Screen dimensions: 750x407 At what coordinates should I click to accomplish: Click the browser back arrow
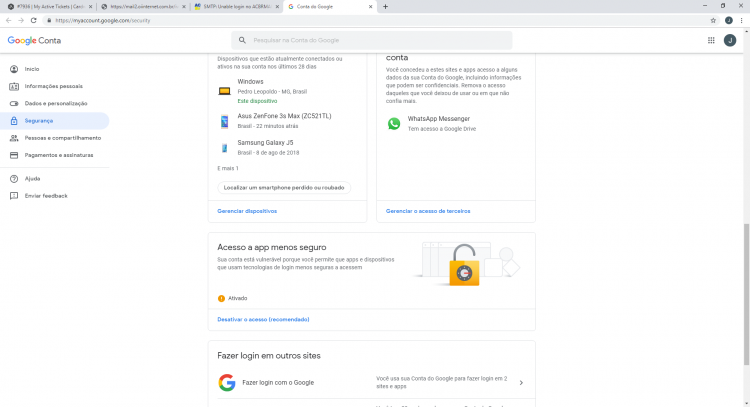(x=8, y=20)
